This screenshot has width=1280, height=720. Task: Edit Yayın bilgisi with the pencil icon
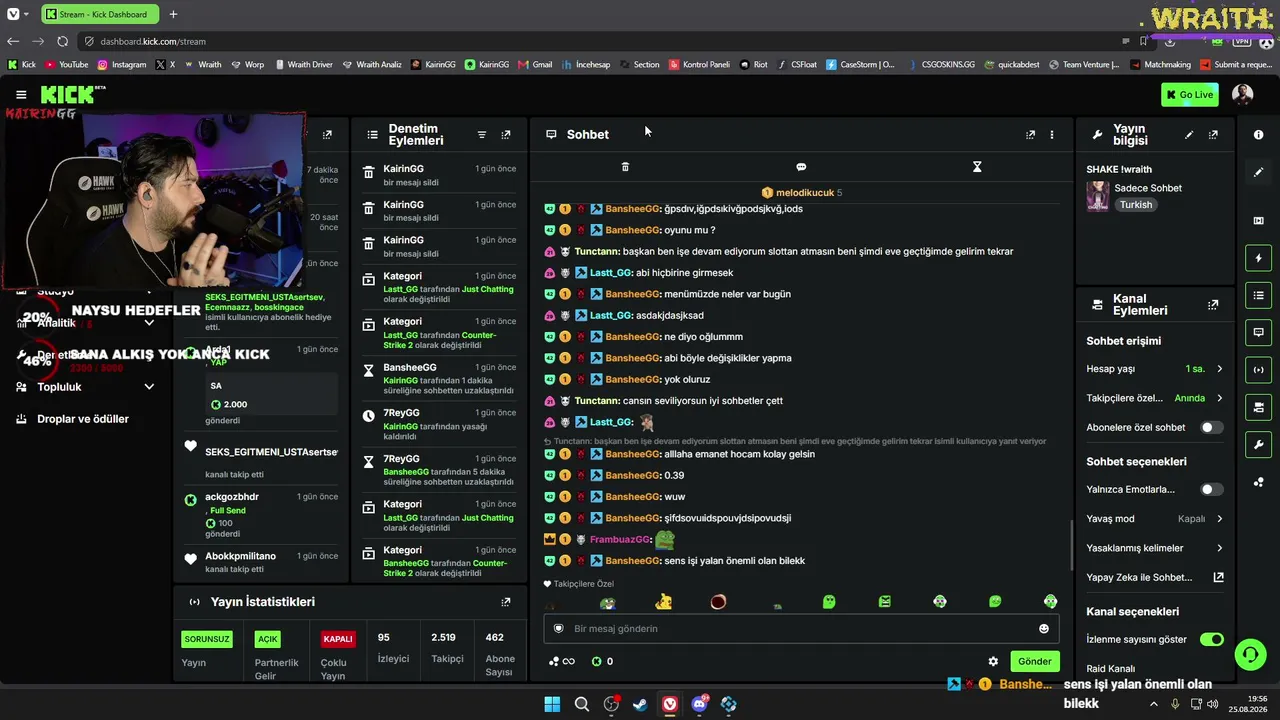pos(1189,134)
